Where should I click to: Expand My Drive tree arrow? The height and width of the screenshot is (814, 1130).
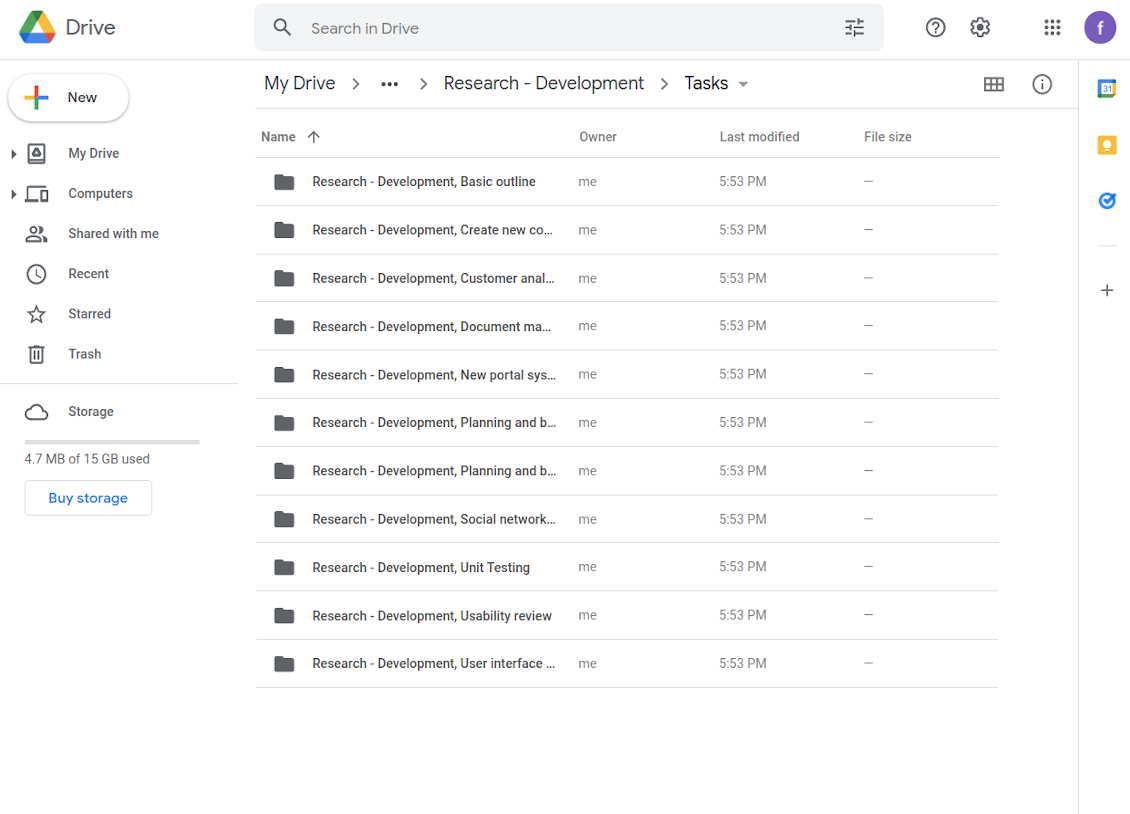pos(14,153)
